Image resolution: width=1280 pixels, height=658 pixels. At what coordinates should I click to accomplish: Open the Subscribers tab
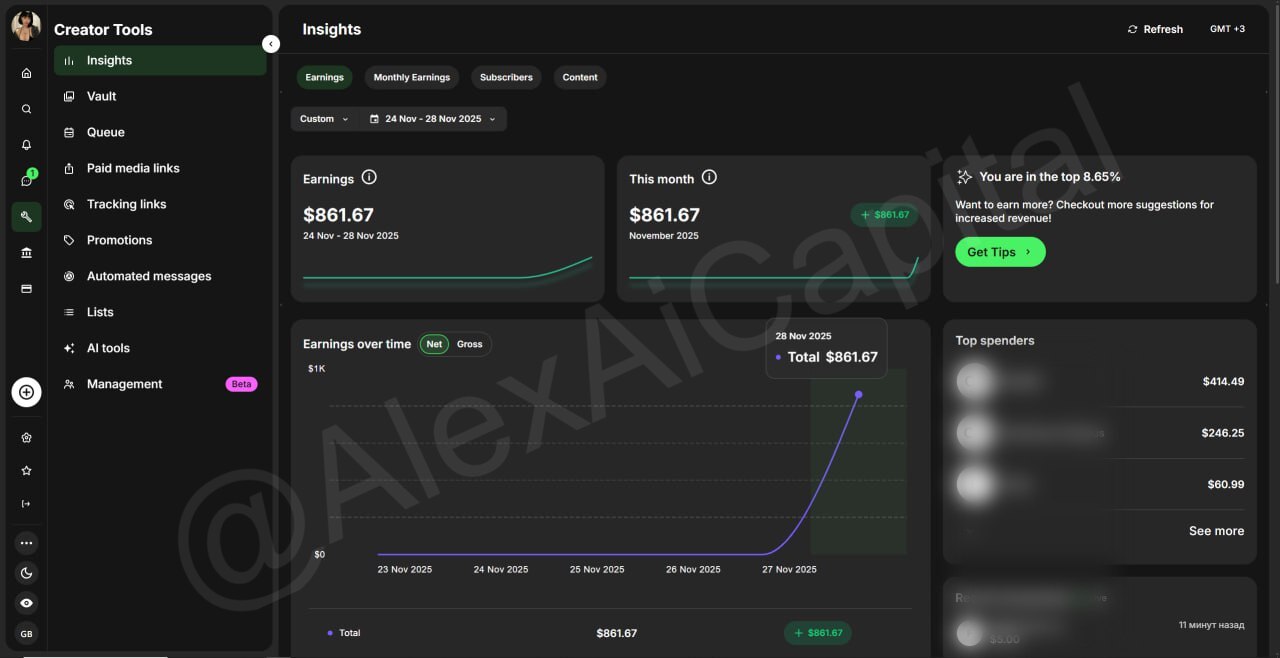(506, 77)
